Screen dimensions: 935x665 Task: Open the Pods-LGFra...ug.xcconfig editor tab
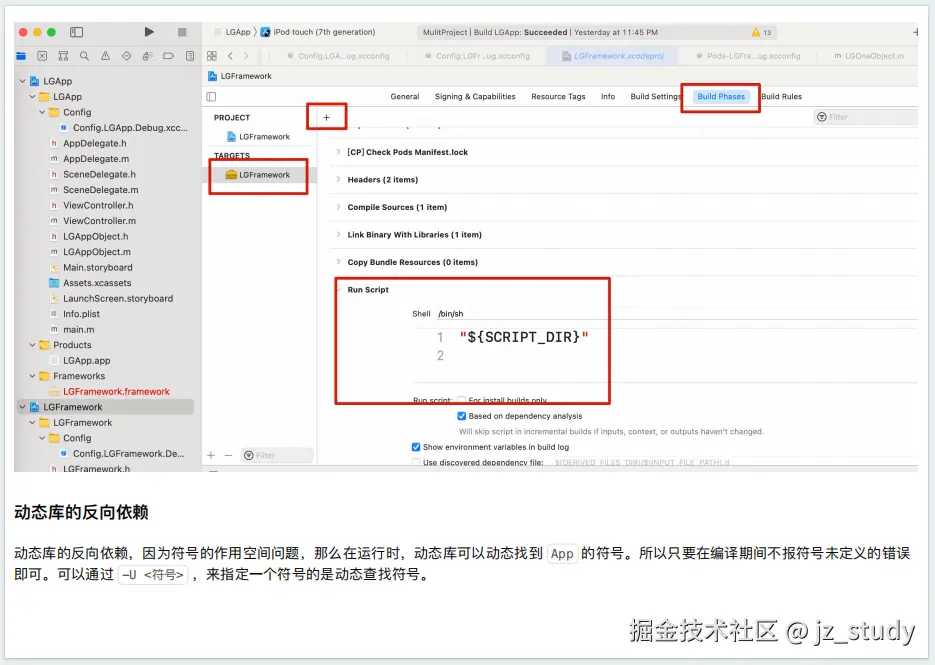pyautogui.click(x=748, y=56)
